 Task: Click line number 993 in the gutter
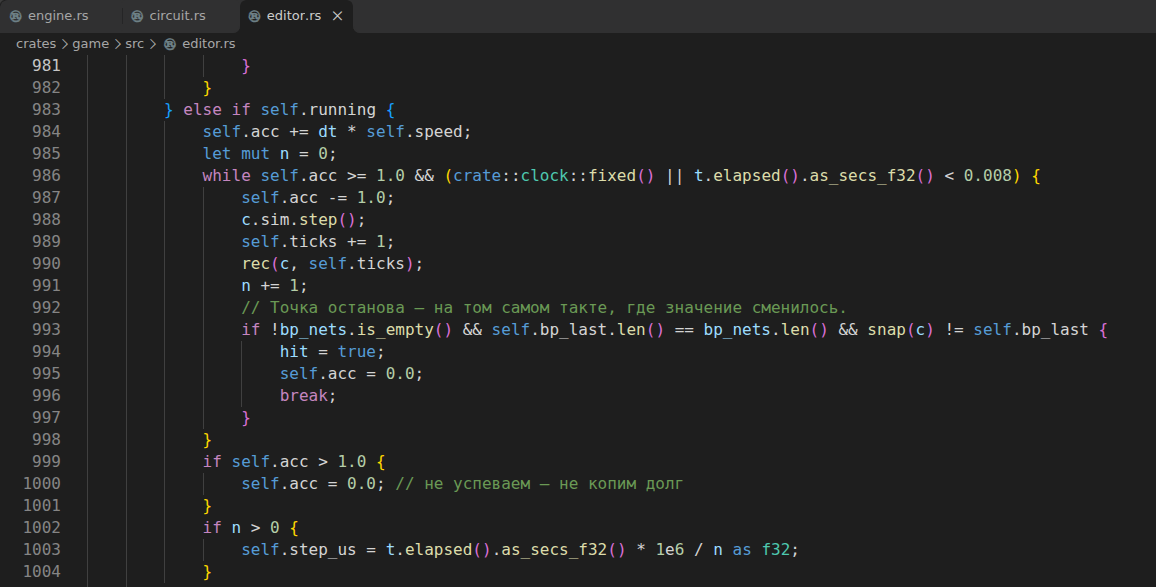(46, 330)
